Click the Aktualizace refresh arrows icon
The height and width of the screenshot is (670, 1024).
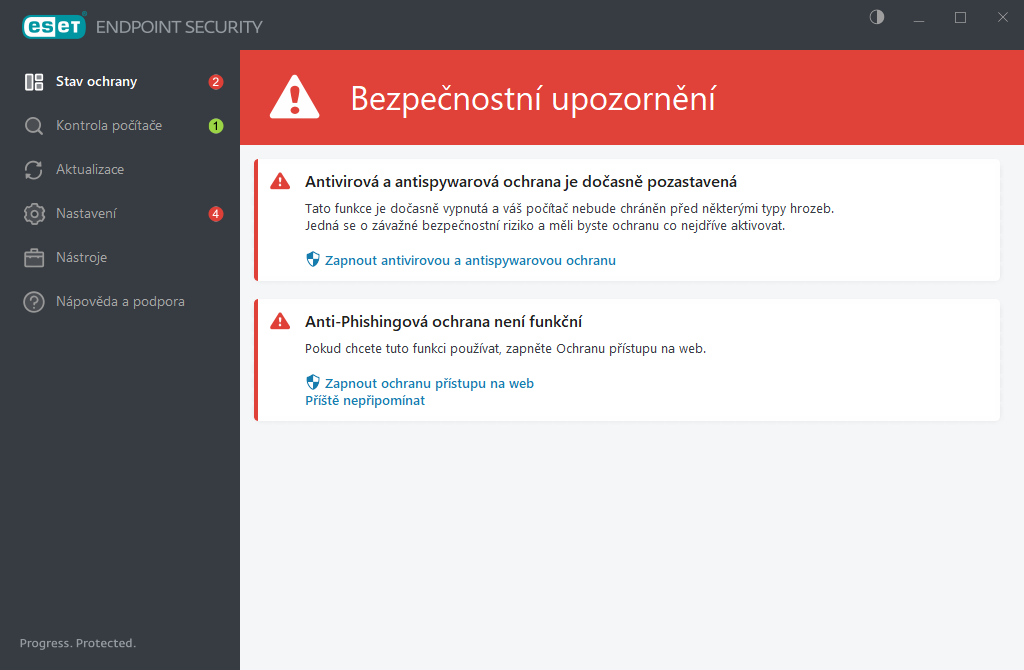34,170
